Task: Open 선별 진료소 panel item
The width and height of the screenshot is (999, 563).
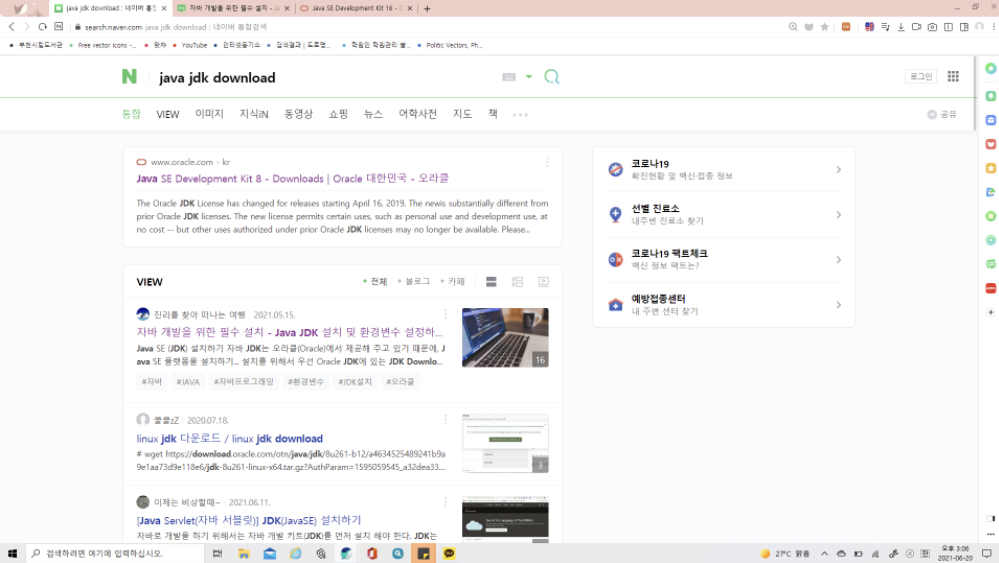Action: (x=724, y=215)
